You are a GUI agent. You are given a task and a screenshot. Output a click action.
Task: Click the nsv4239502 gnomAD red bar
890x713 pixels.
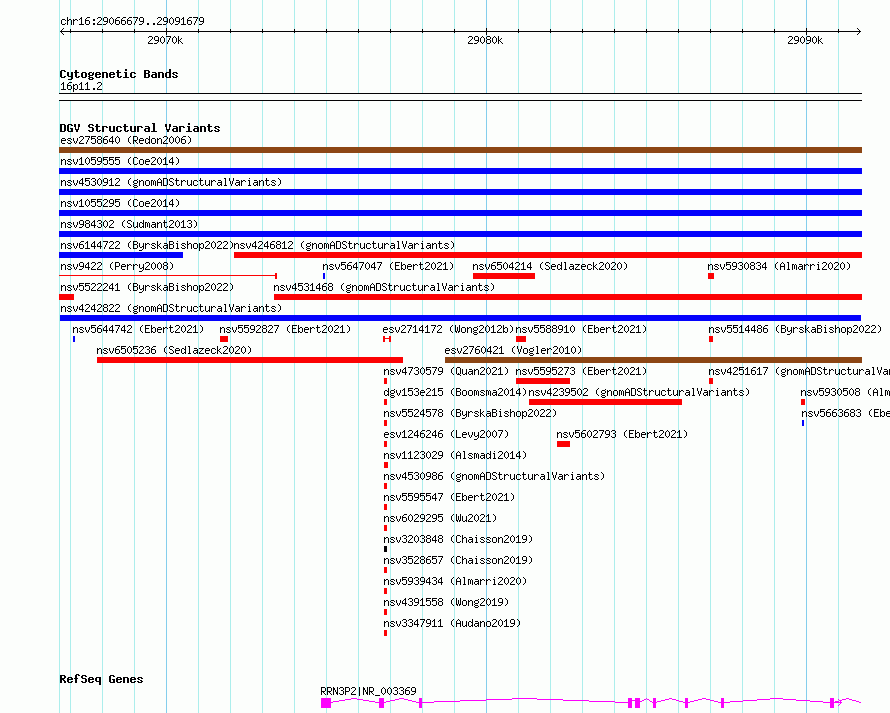coord(605,402)
